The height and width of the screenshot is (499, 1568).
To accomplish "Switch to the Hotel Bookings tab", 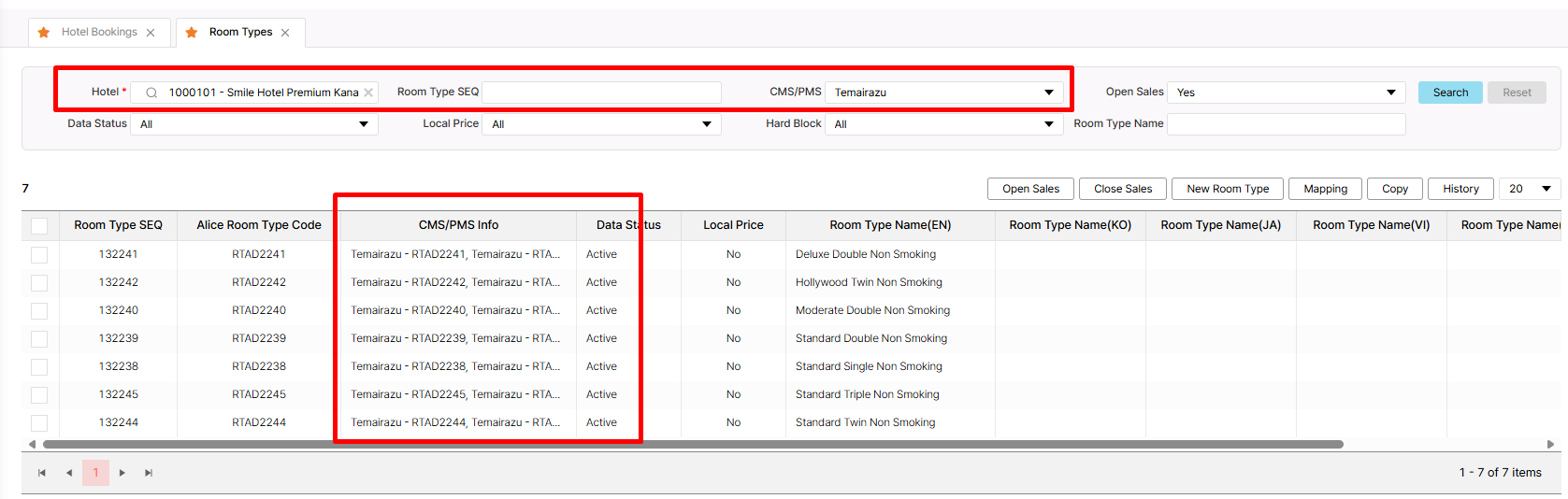I will coord(99,33).
